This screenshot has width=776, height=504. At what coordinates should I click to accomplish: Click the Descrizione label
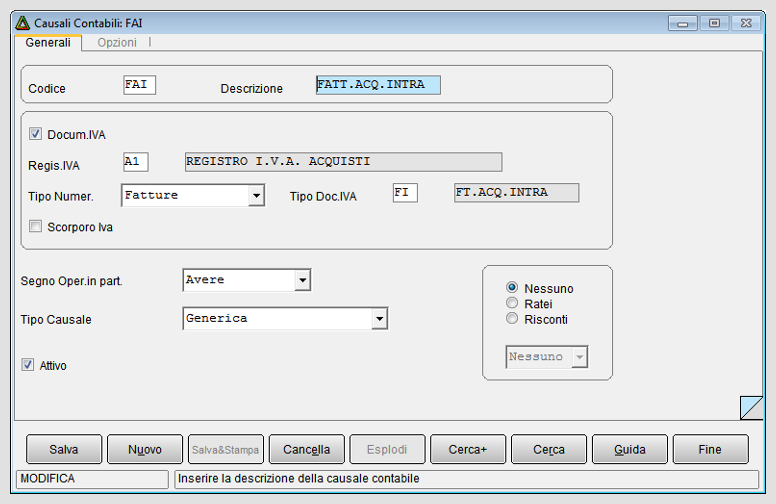pos(251,89)
